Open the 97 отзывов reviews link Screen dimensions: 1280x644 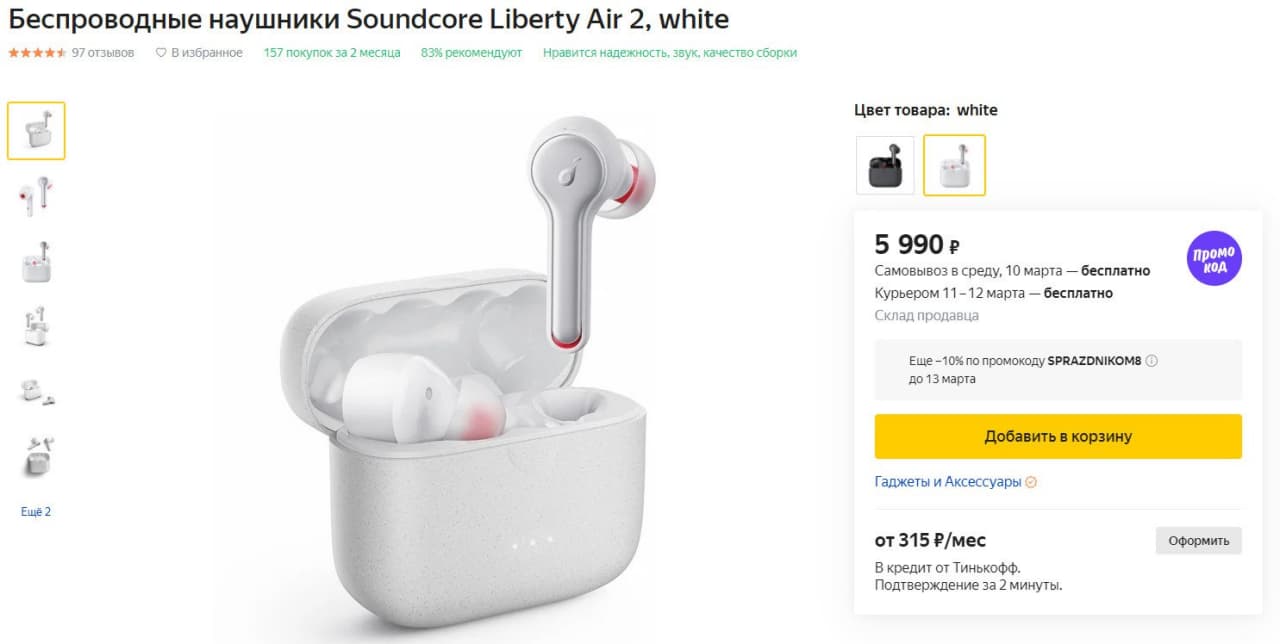[103, 53]
